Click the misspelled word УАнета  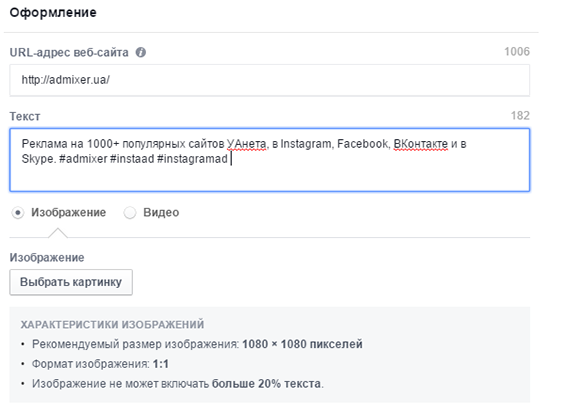[247, 144]
